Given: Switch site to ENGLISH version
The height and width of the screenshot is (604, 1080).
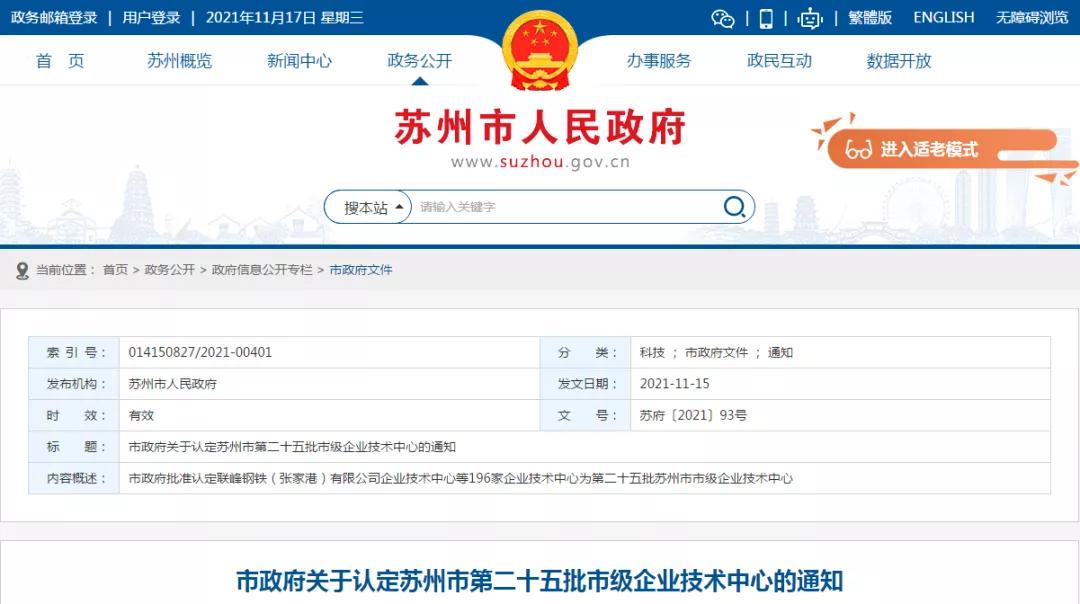Looking at the screenshot, I should pyautogui.click(x=943, y=18).
